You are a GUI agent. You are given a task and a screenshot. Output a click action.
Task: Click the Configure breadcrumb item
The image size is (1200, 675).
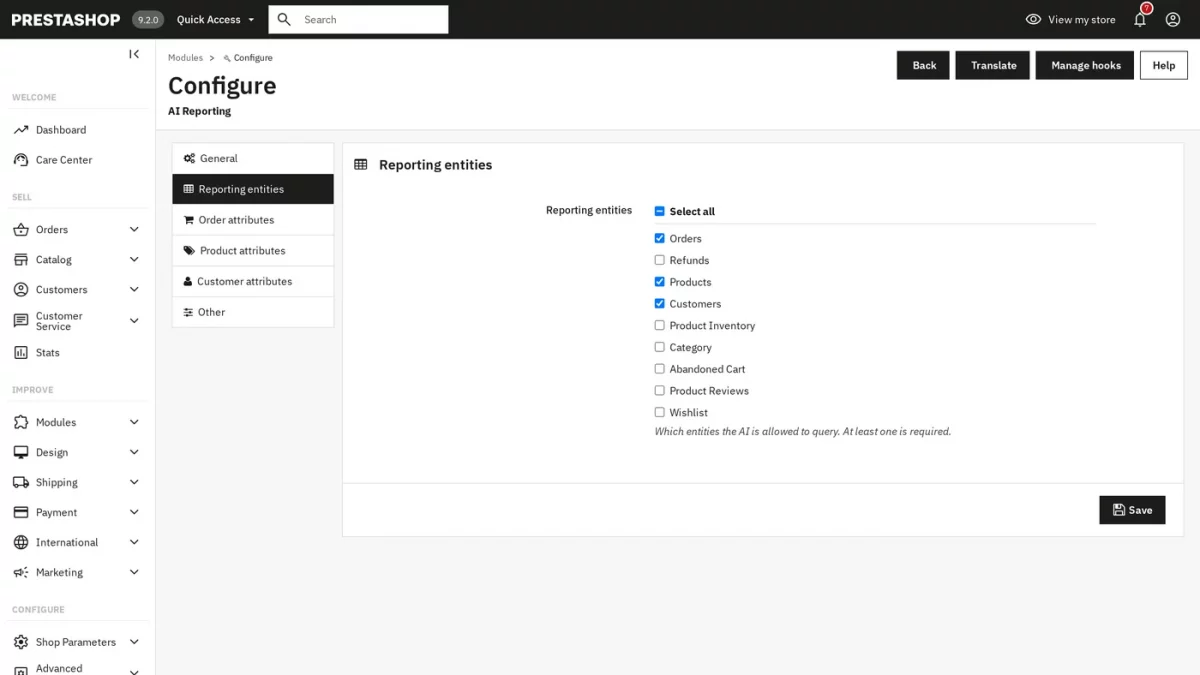click(248, 58)
